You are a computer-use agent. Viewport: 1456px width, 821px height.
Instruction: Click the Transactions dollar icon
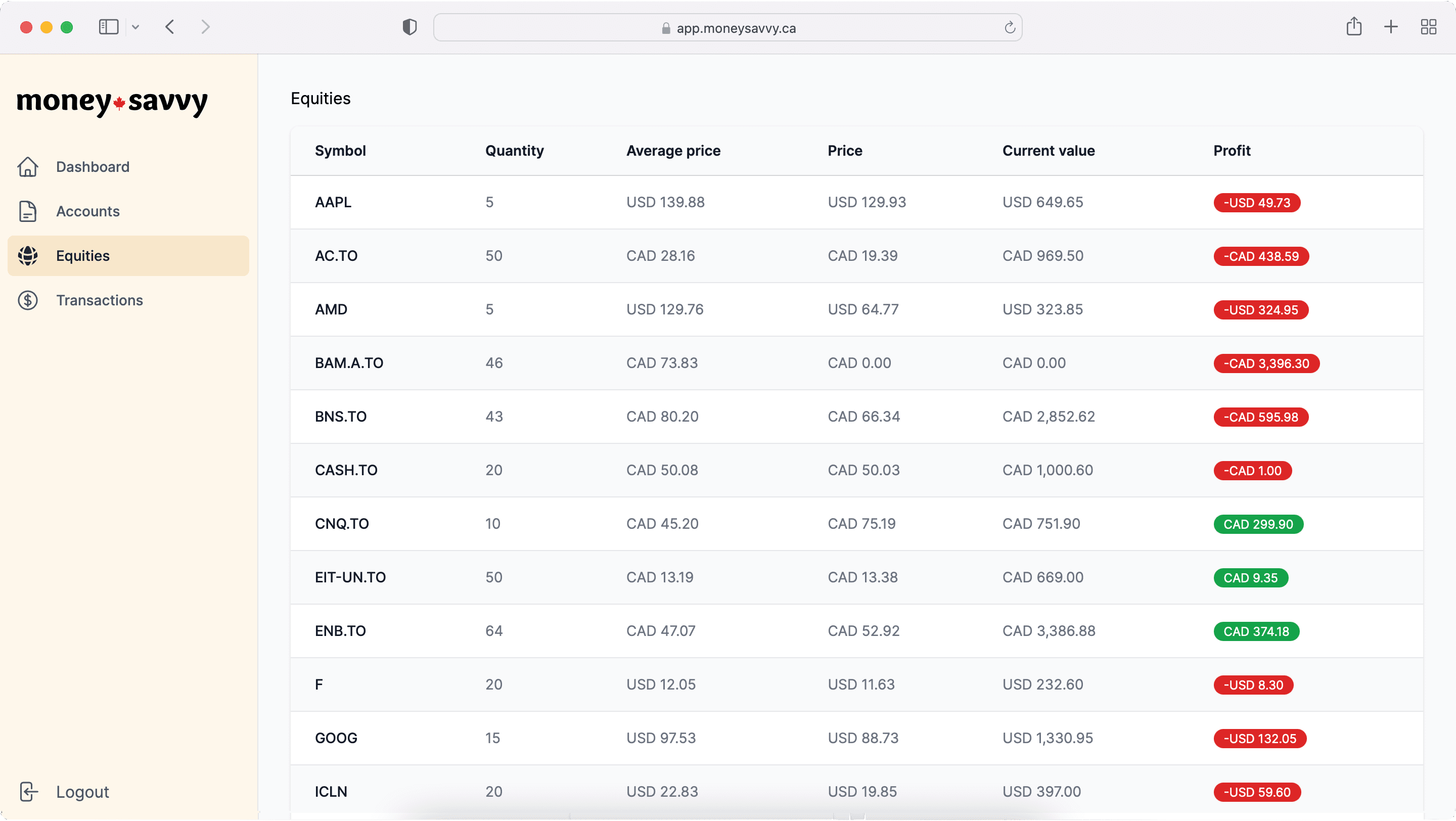coord(28,300)
